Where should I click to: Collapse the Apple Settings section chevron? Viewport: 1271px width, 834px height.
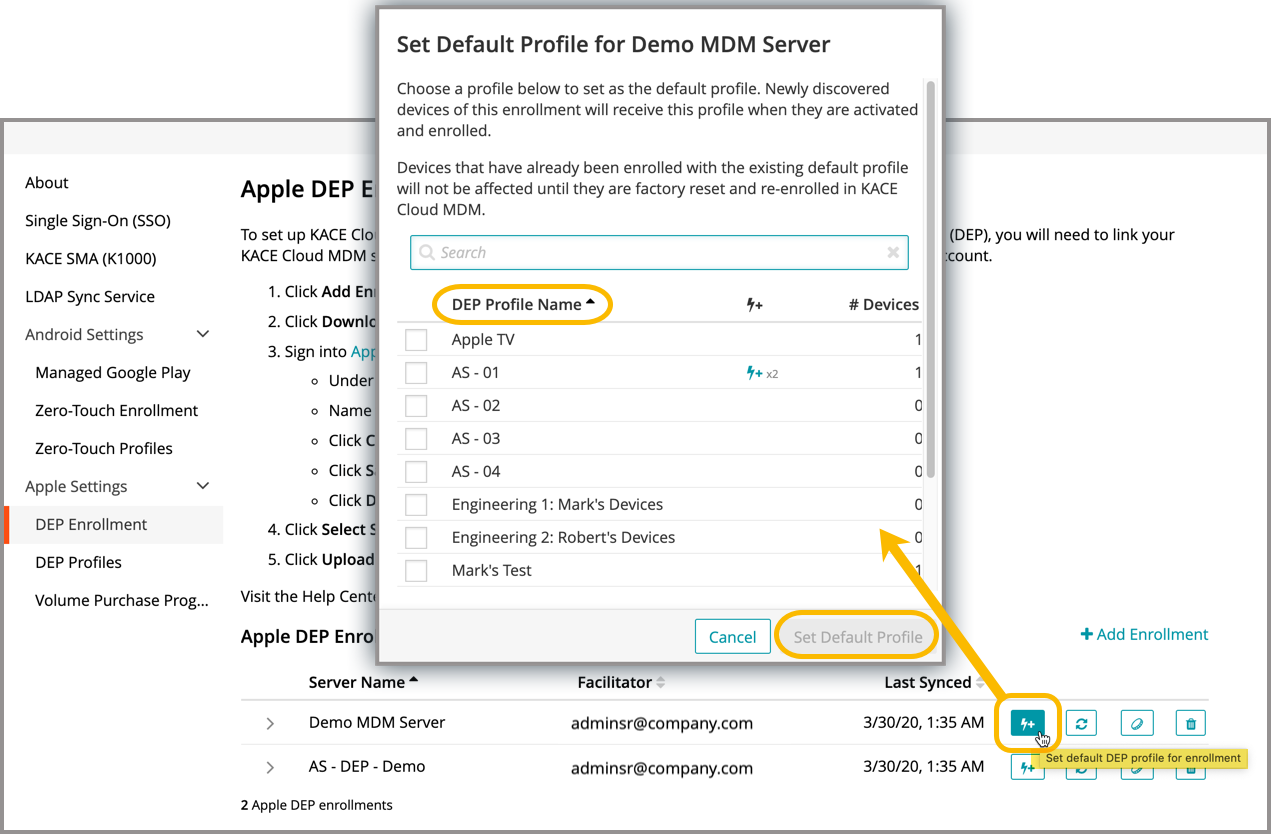point(203,486)
